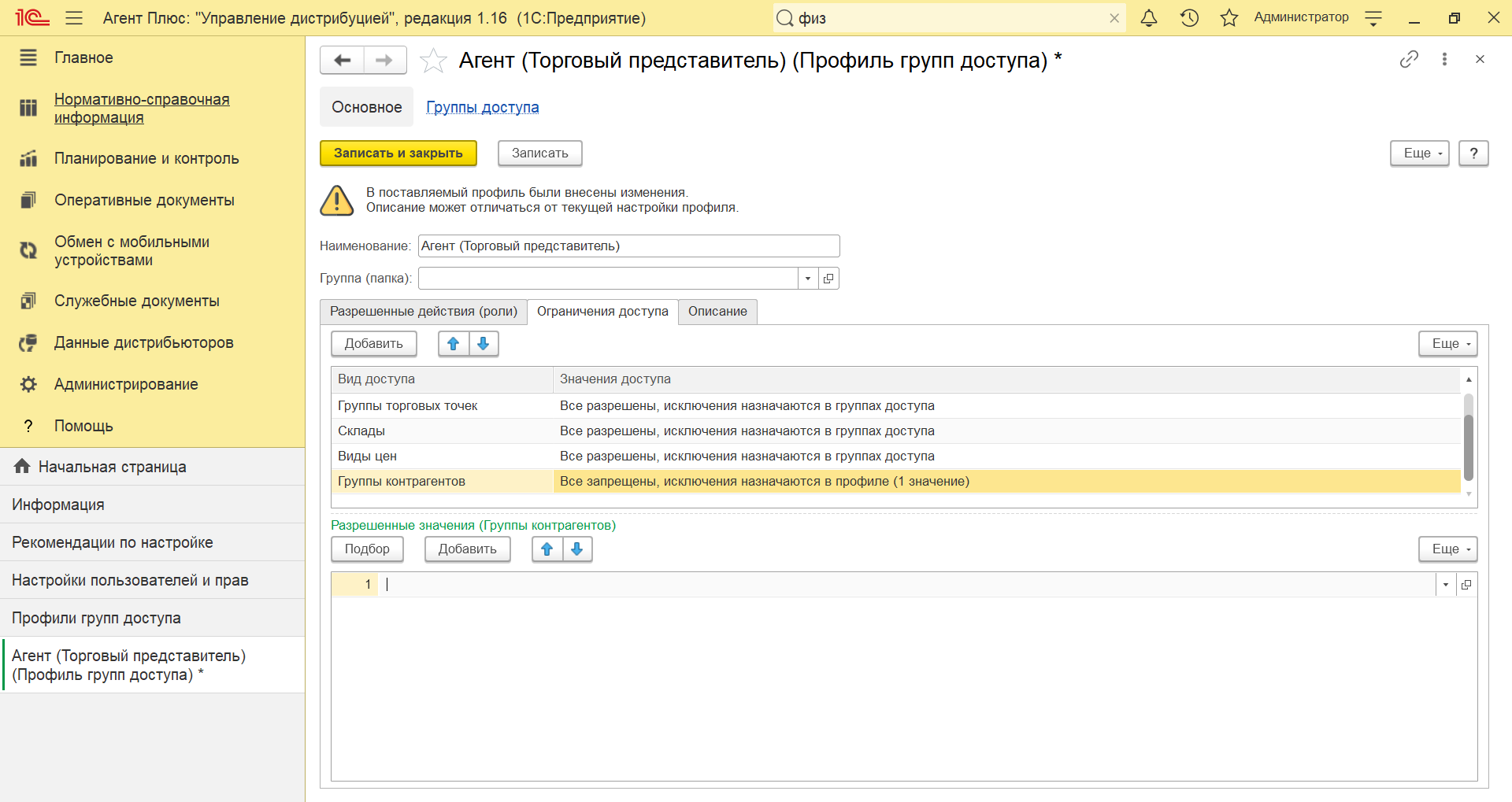Open Помощь section
This screenshot has height=802, width=1512.
click(x=83, y=426)
